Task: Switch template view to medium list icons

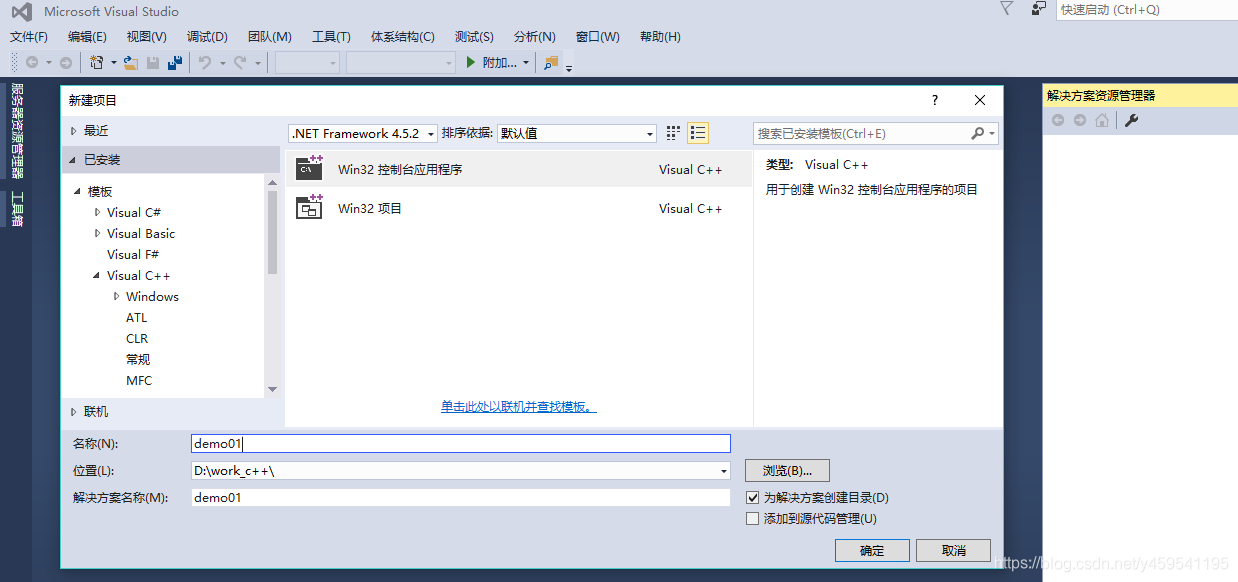Action: coord(698,133)
